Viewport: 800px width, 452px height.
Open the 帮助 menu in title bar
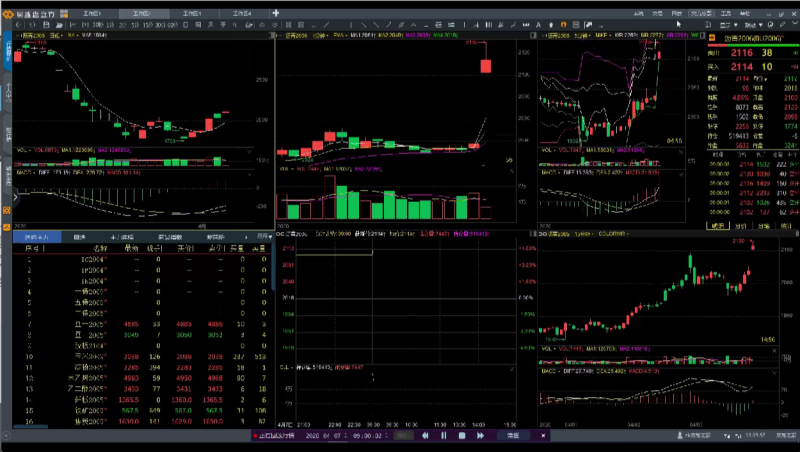746,13
